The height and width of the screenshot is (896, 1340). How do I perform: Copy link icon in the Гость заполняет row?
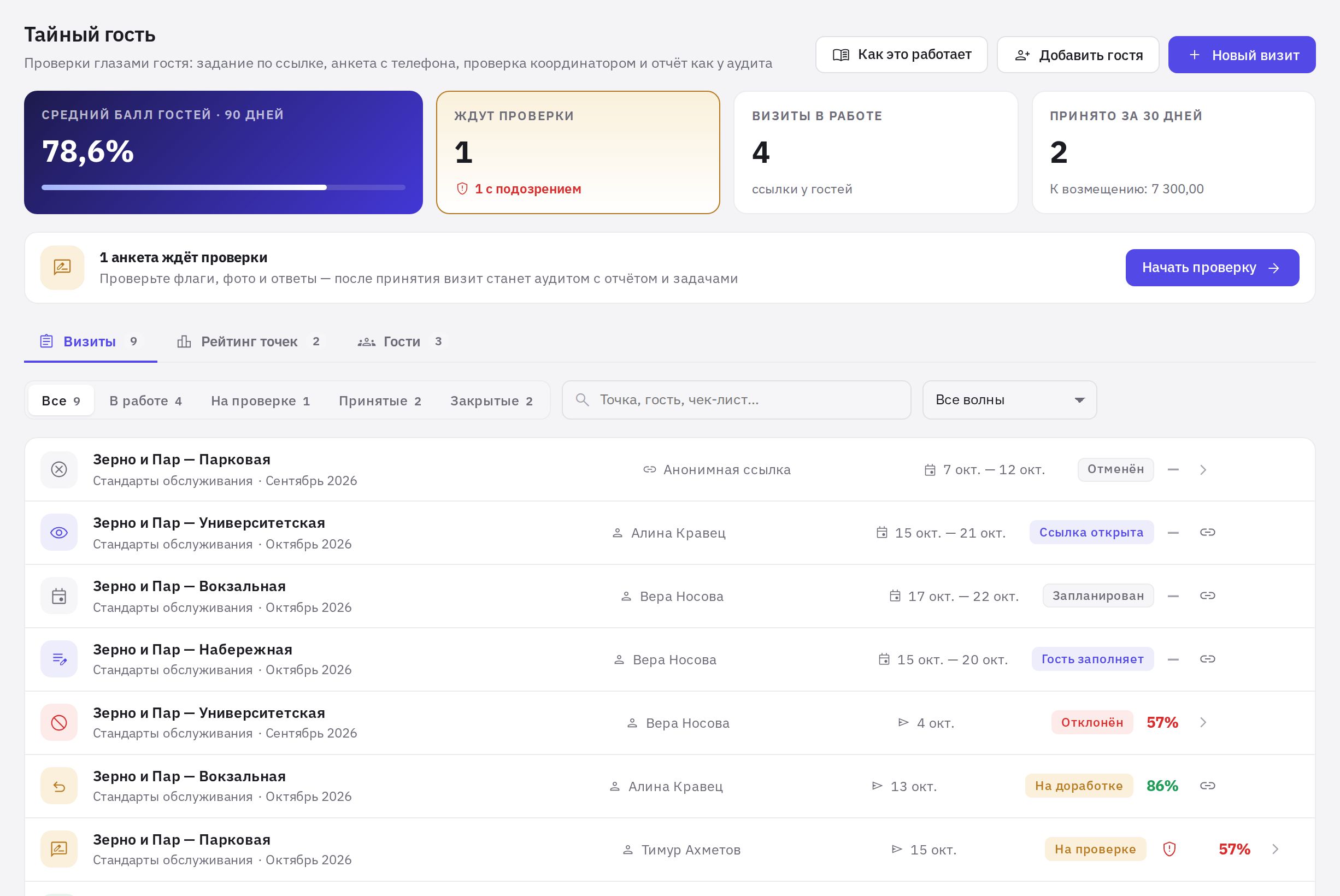click(x=1207, y=659)
